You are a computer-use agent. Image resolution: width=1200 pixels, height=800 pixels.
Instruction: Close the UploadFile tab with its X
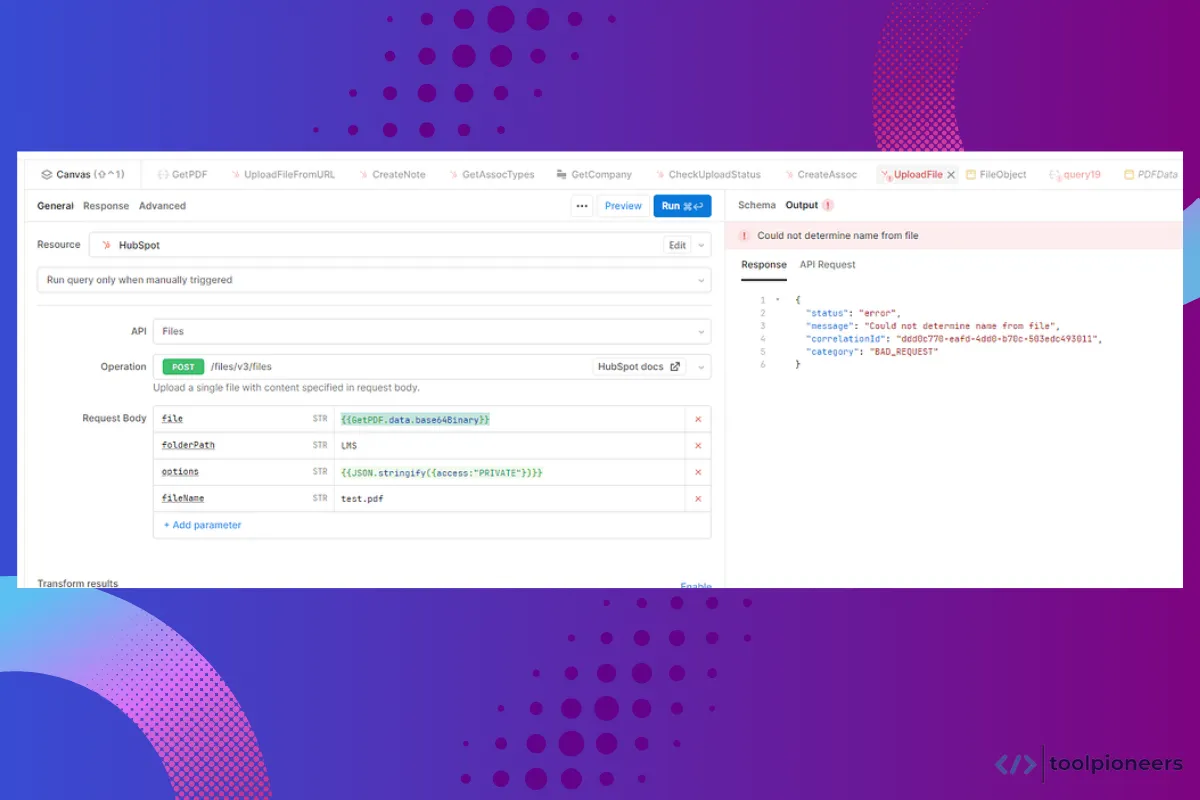951,175
